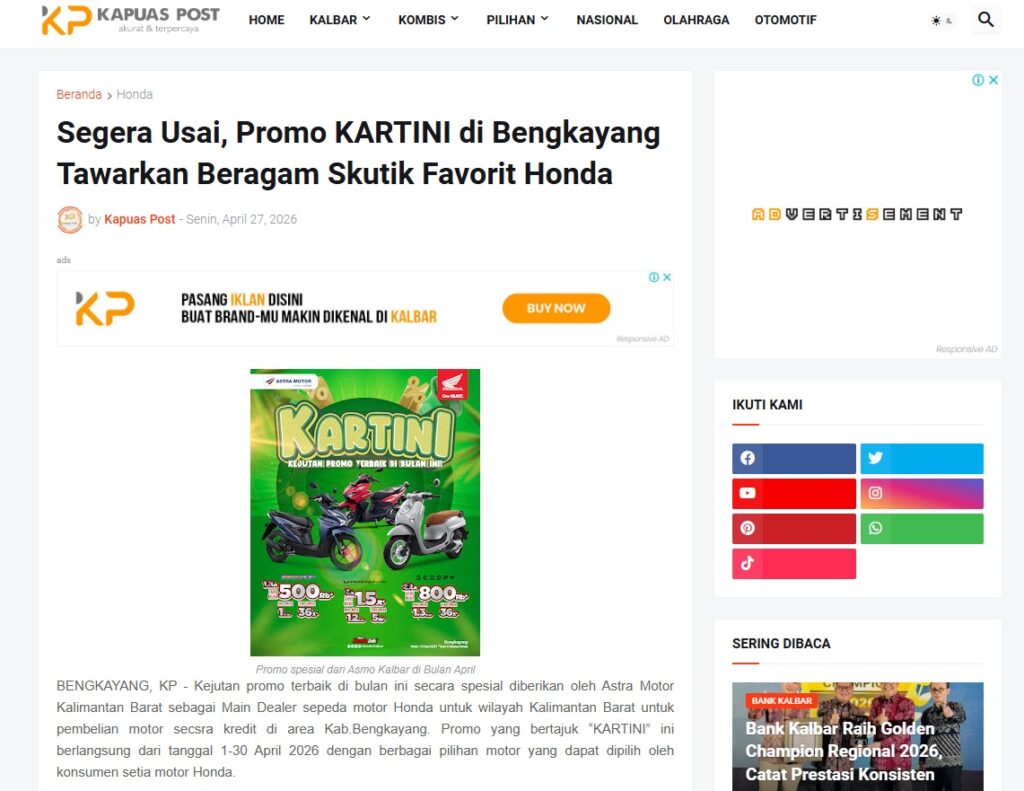Image resolution: width=1024 pixels, height=791 pixels.
Task: Click the BUY NOW ad button
Action: coord(556,308)
